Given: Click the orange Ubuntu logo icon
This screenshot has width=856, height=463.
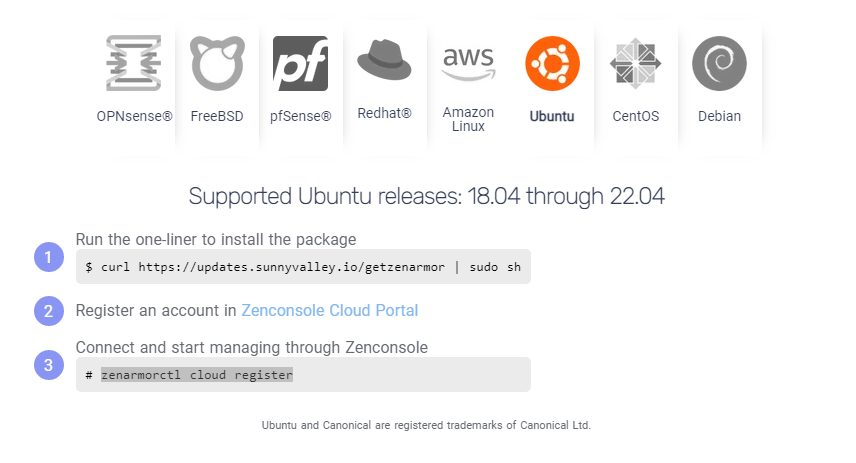Looking at the screenshot, I should click(552, 63).
